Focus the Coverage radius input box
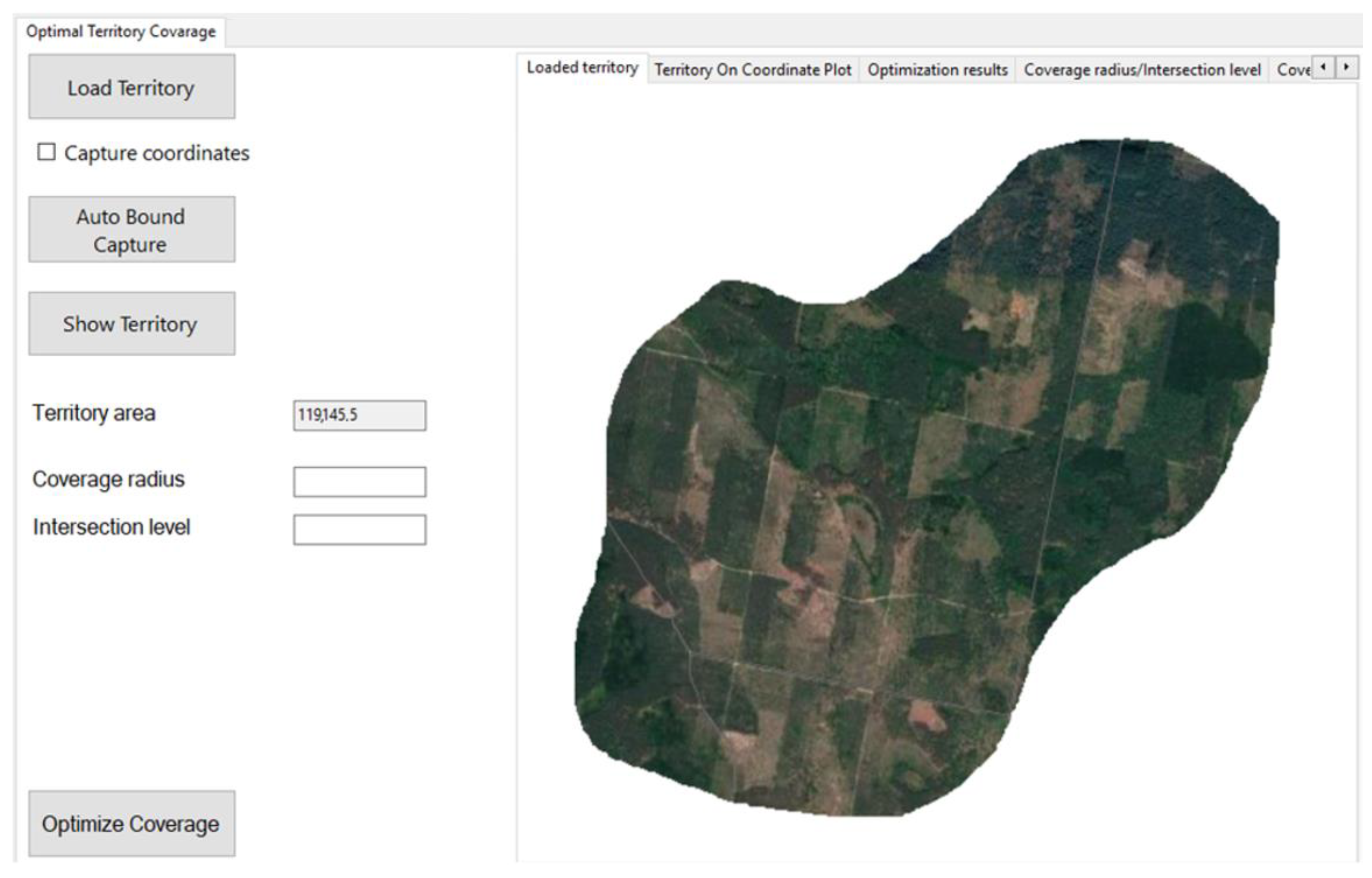The width and height of the screenshot is (1372, 878). coord(359,482)
